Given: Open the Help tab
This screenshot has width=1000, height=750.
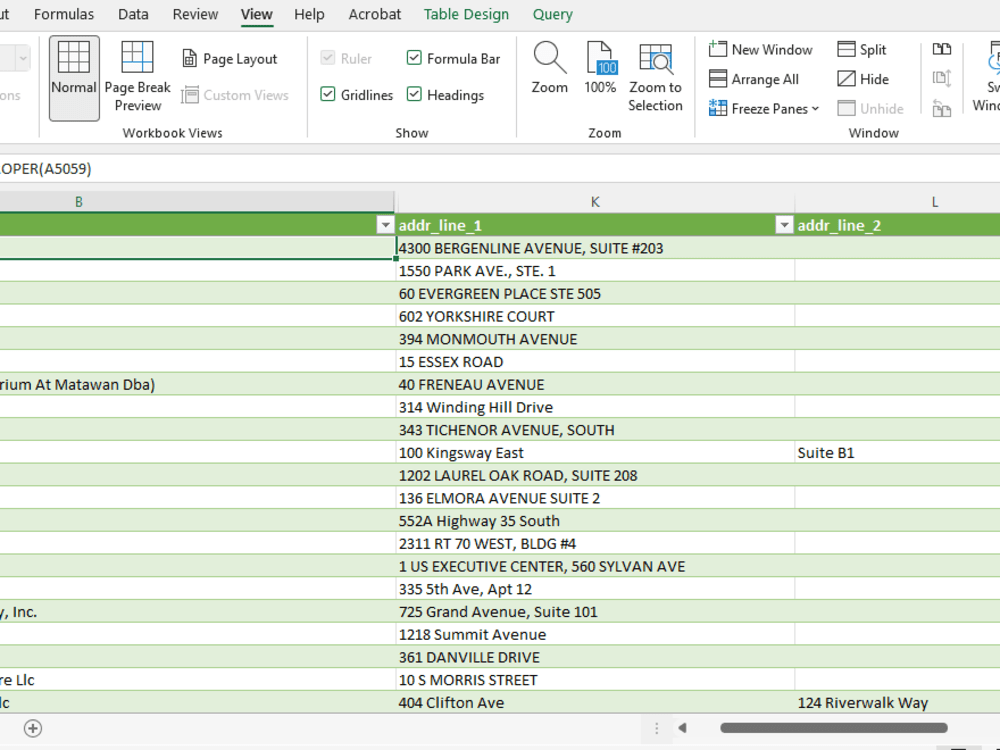Looking at the screenshot, I should point(309,14).
